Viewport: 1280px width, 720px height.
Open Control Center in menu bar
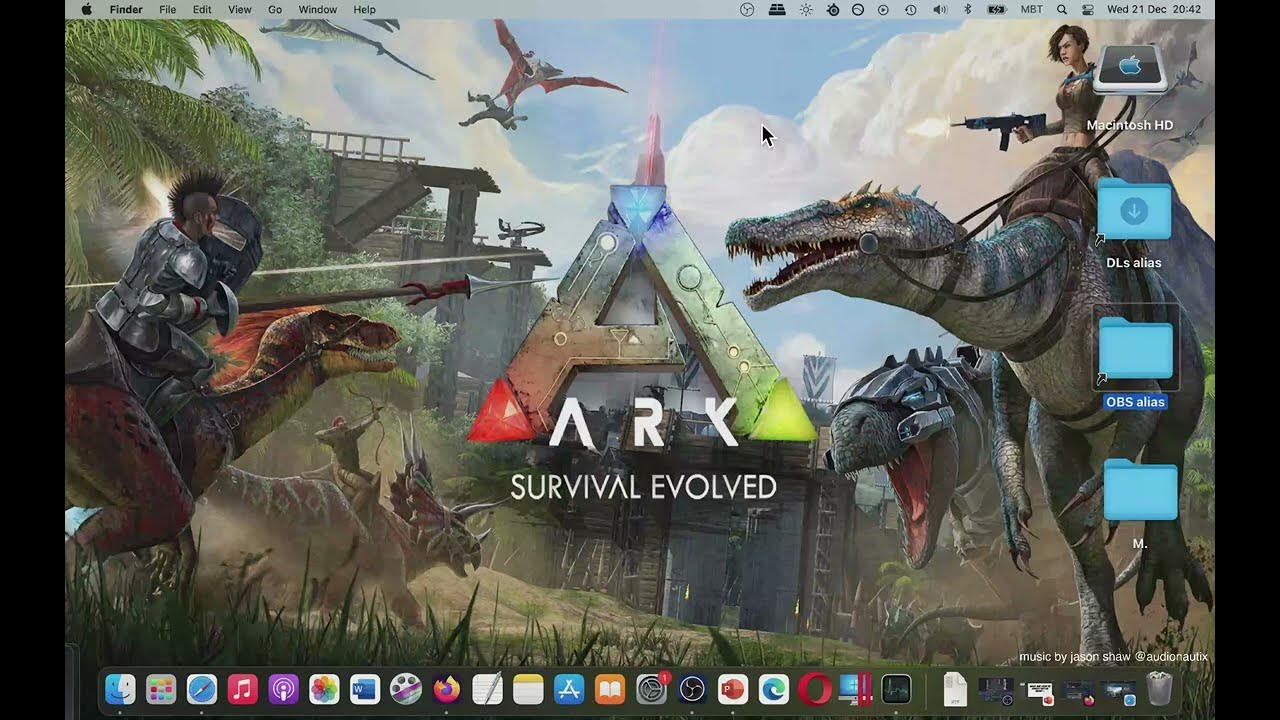pos(1088,9)
